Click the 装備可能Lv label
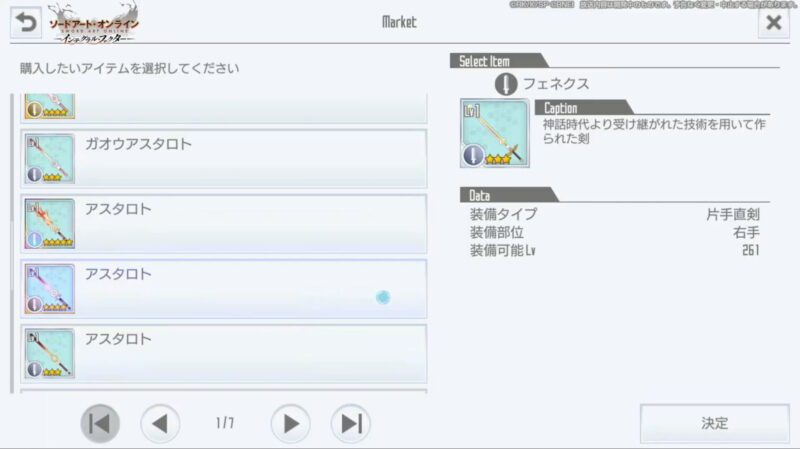 pyautogui.click(x=503, y=251)
